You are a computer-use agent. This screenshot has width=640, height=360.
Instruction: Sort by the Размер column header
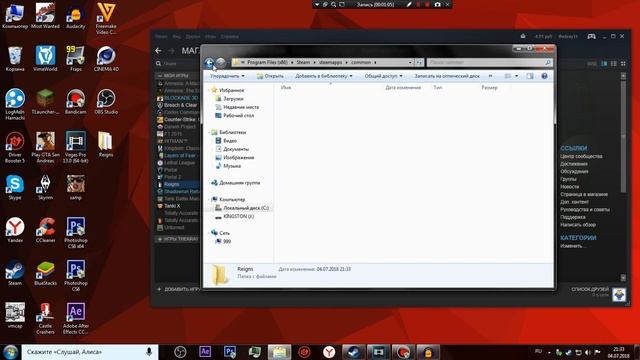489,87
